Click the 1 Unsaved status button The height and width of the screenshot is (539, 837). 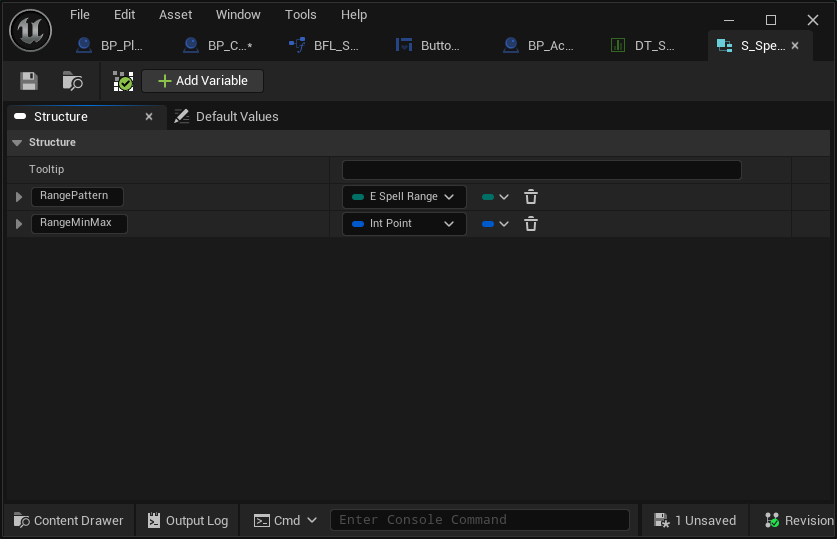point(695,520)
